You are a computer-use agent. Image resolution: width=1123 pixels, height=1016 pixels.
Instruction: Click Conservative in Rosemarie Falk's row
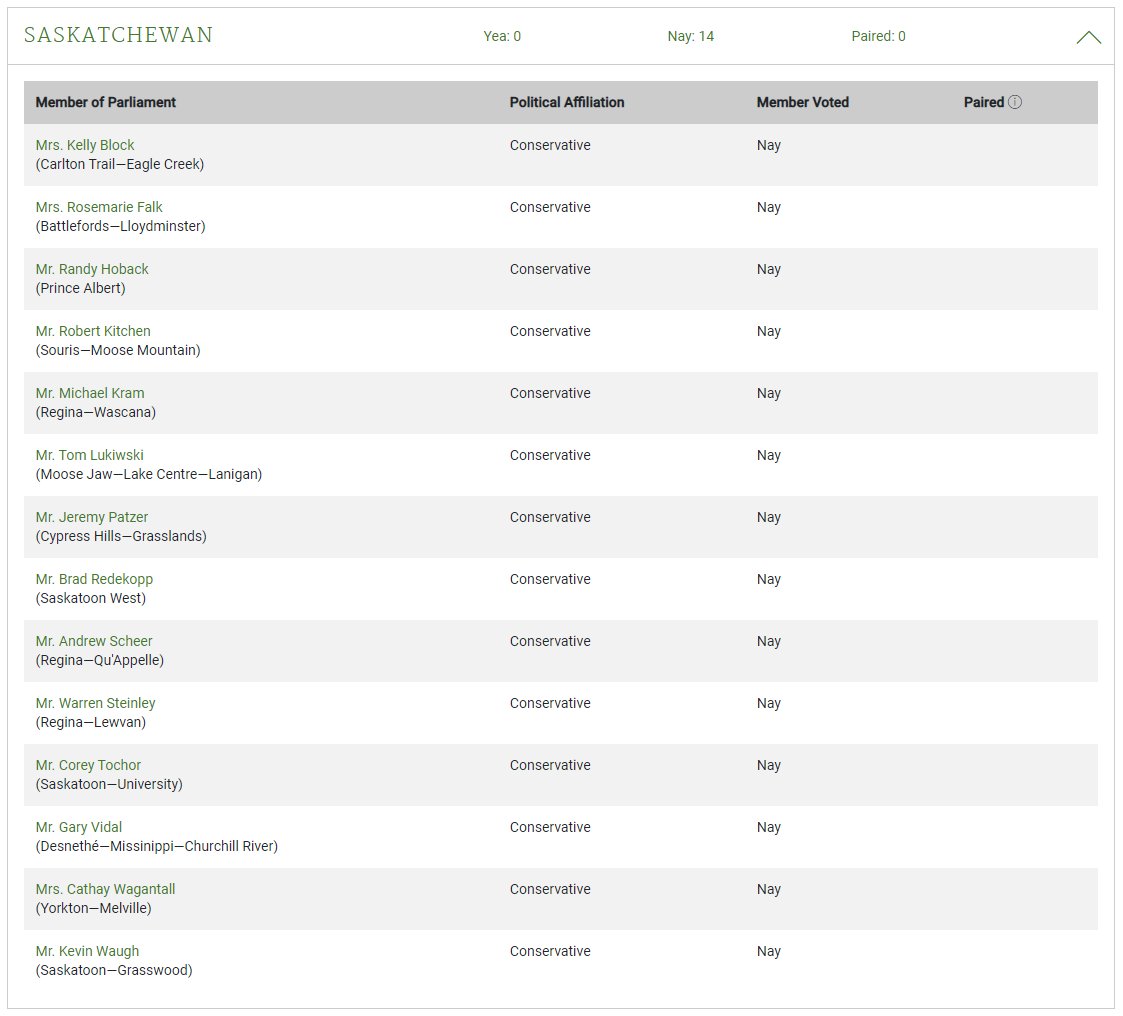click(x=550, y=208)
